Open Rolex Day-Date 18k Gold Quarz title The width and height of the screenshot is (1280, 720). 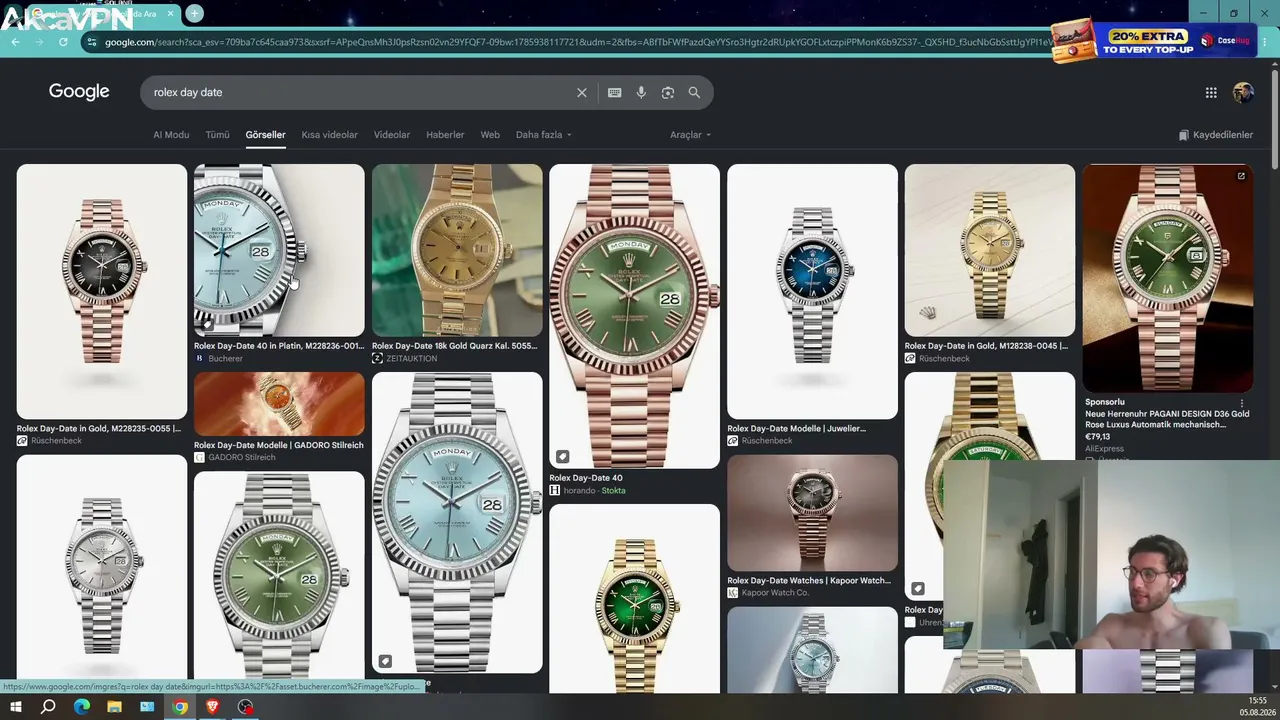[x=454, y=346]
